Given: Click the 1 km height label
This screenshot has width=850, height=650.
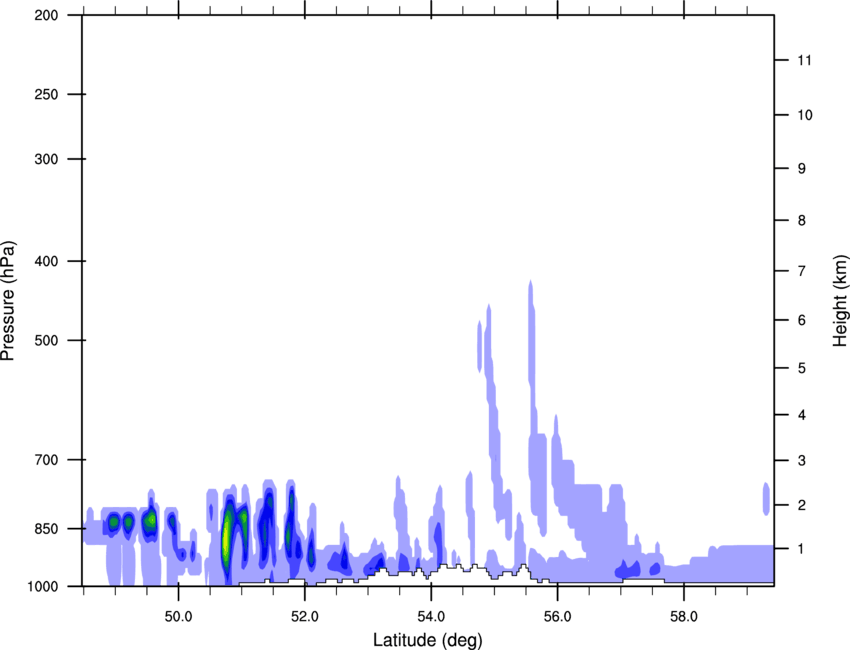Looking at the screenshot, I should pyautogui.click(x=802, y=549).
